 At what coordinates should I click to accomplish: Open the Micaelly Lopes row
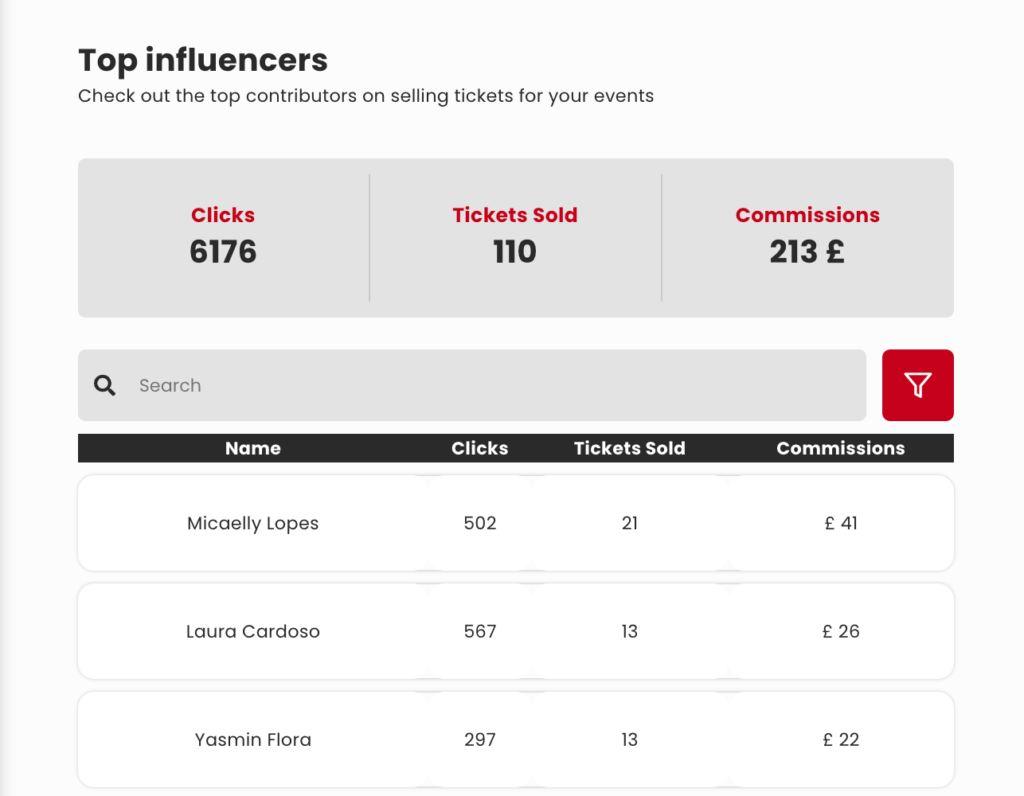(x=516, y=523)
